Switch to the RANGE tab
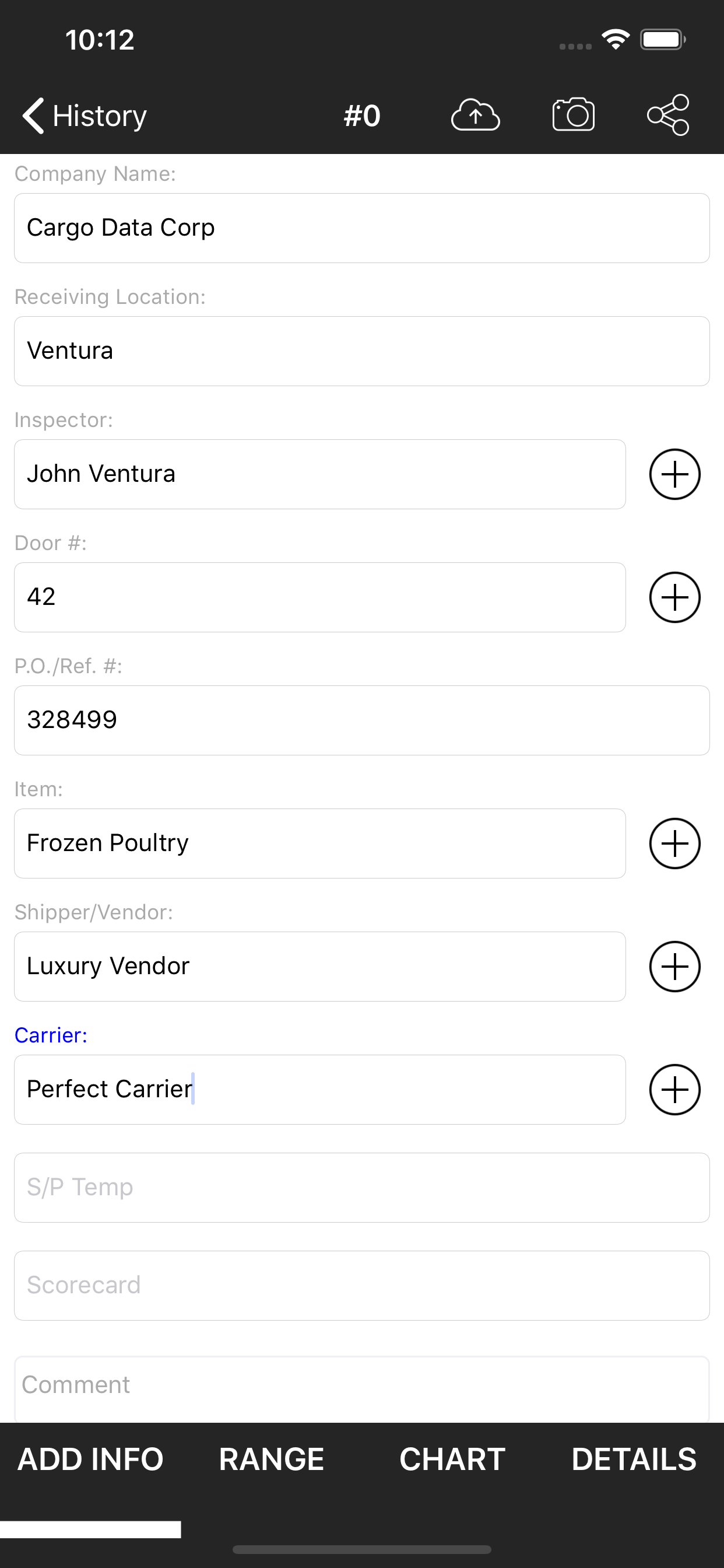Screen dimensions: 724x1568 point(271,1459)
